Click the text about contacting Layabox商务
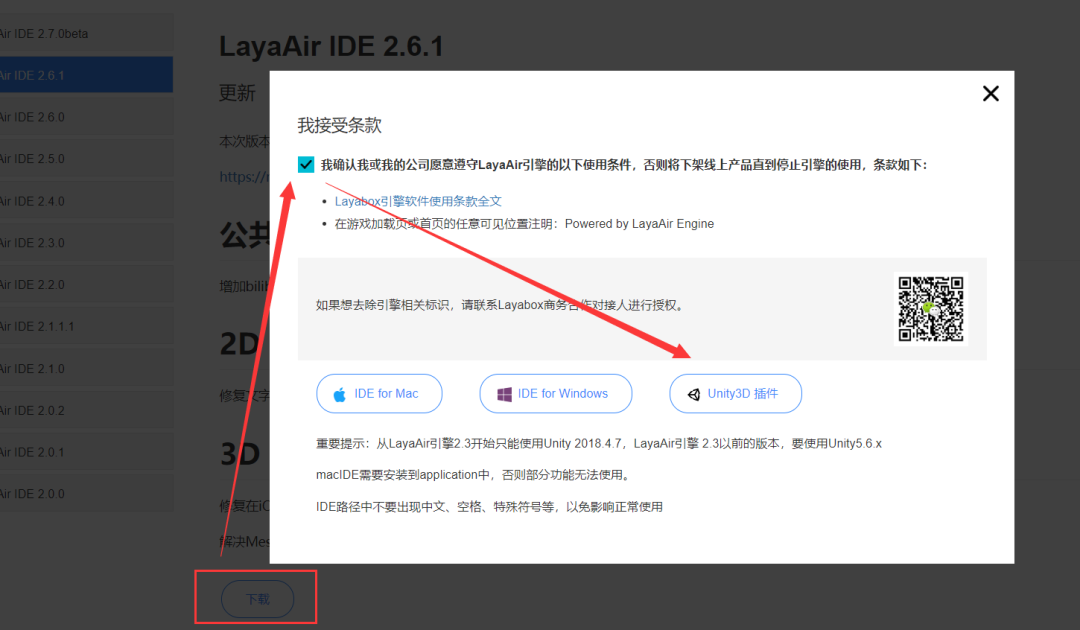 [501, 305]
